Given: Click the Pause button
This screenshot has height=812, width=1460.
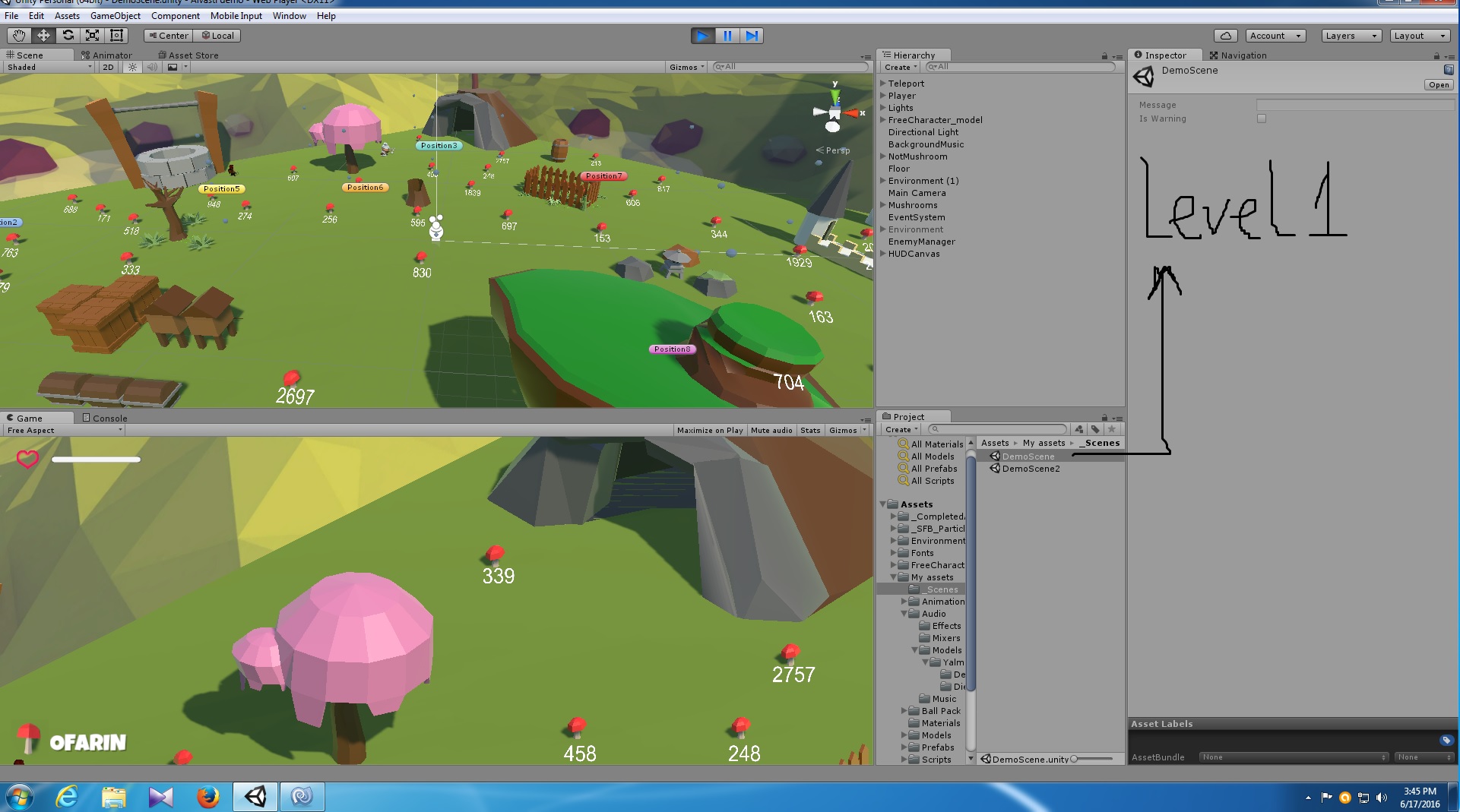Looking at the screenshot, I should (727, 36).
